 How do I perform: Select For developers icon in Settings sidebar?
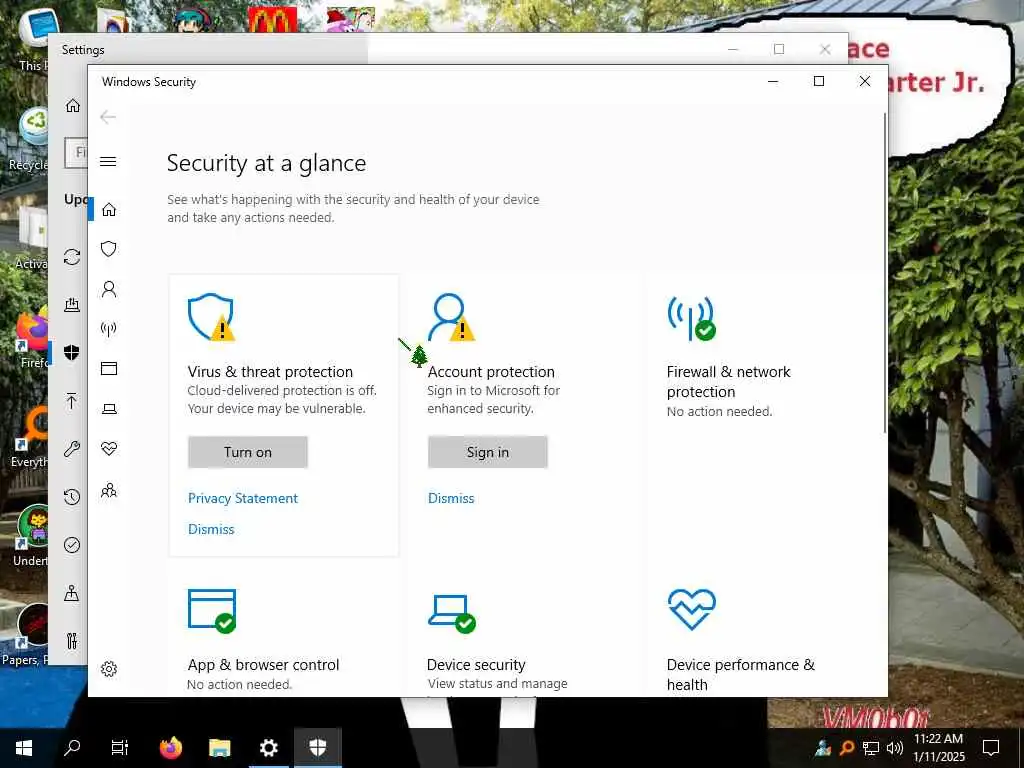[72, 641]
